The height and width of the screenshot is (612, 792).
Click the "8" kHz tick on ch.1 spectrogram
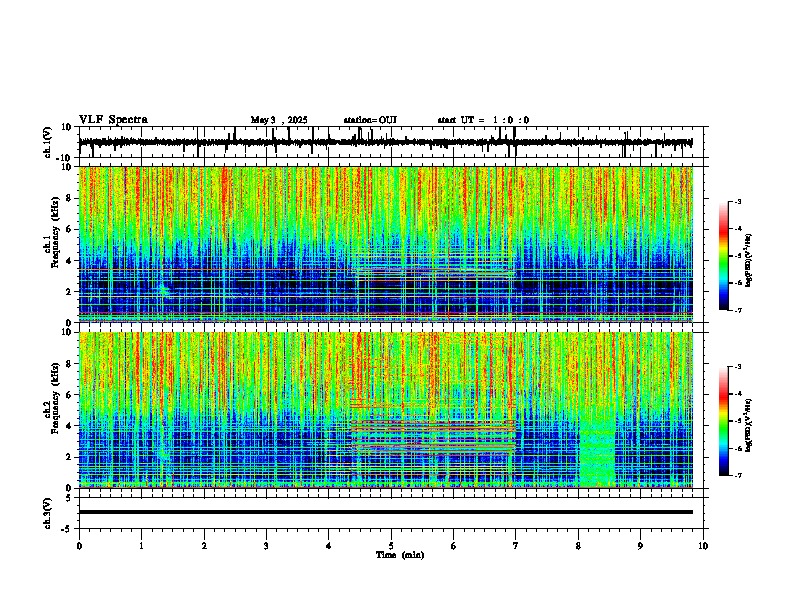70,198
